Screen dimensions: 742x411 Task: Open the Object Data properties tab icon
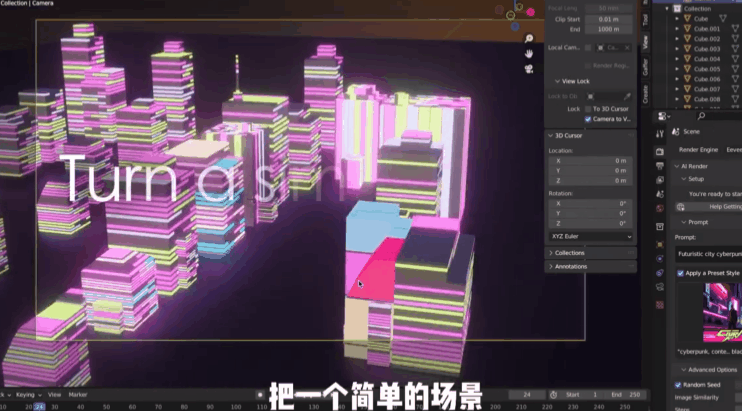click(x=660, y=287)
